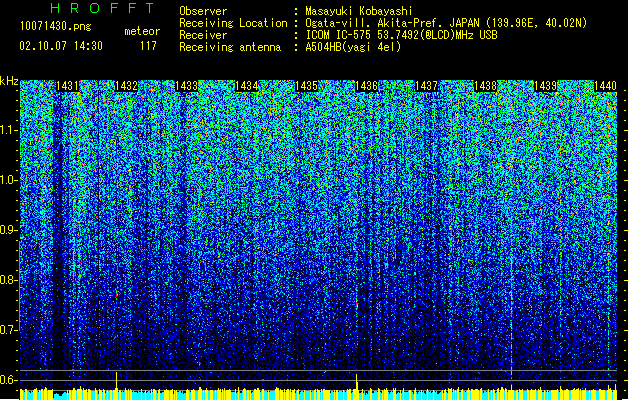Screen dimensions: 629x400
Task: Click the 1433 time marker
Action: (x=187, y=86)
